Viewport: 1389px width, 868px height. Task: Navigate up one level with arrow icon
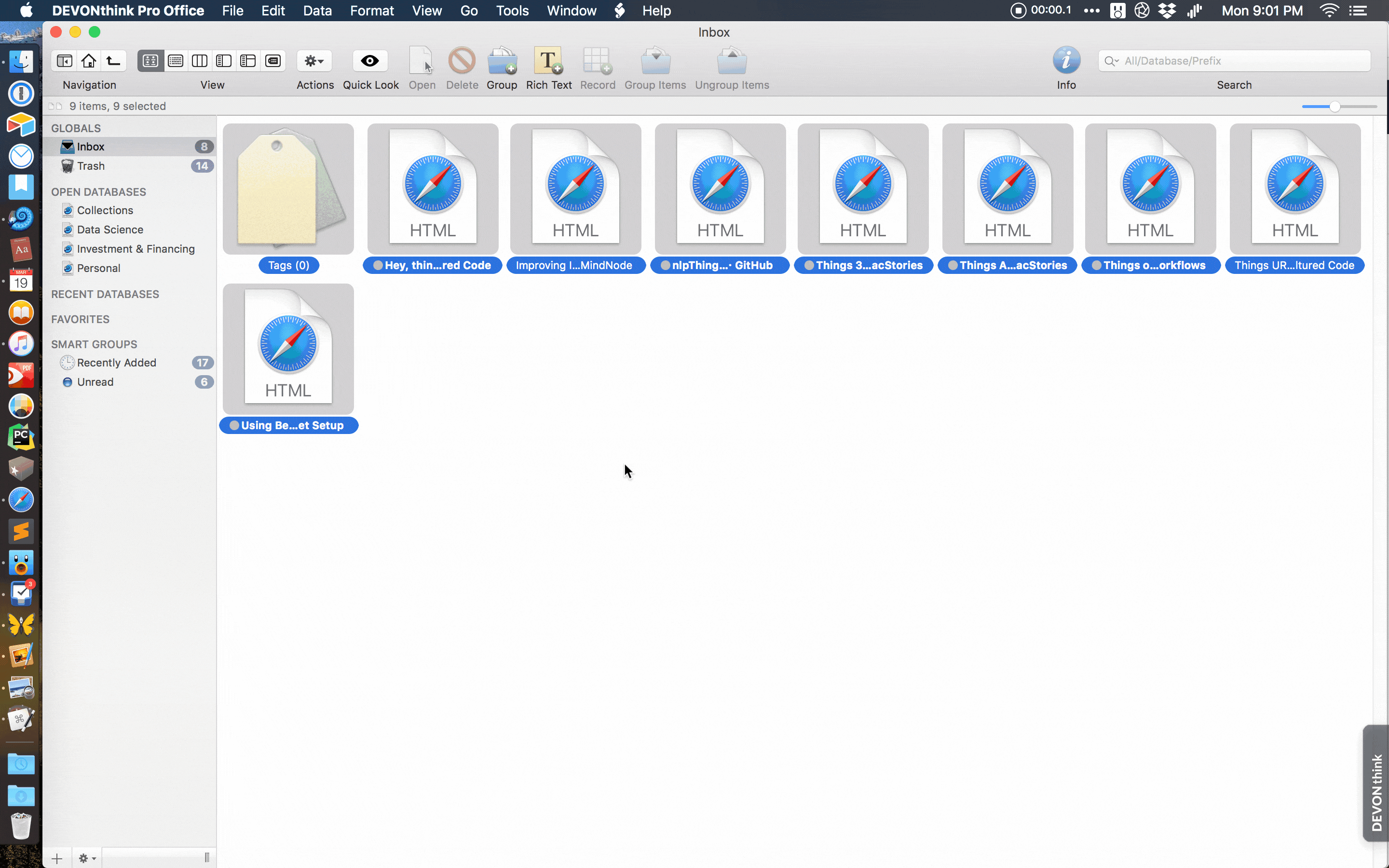coord(114,61)
